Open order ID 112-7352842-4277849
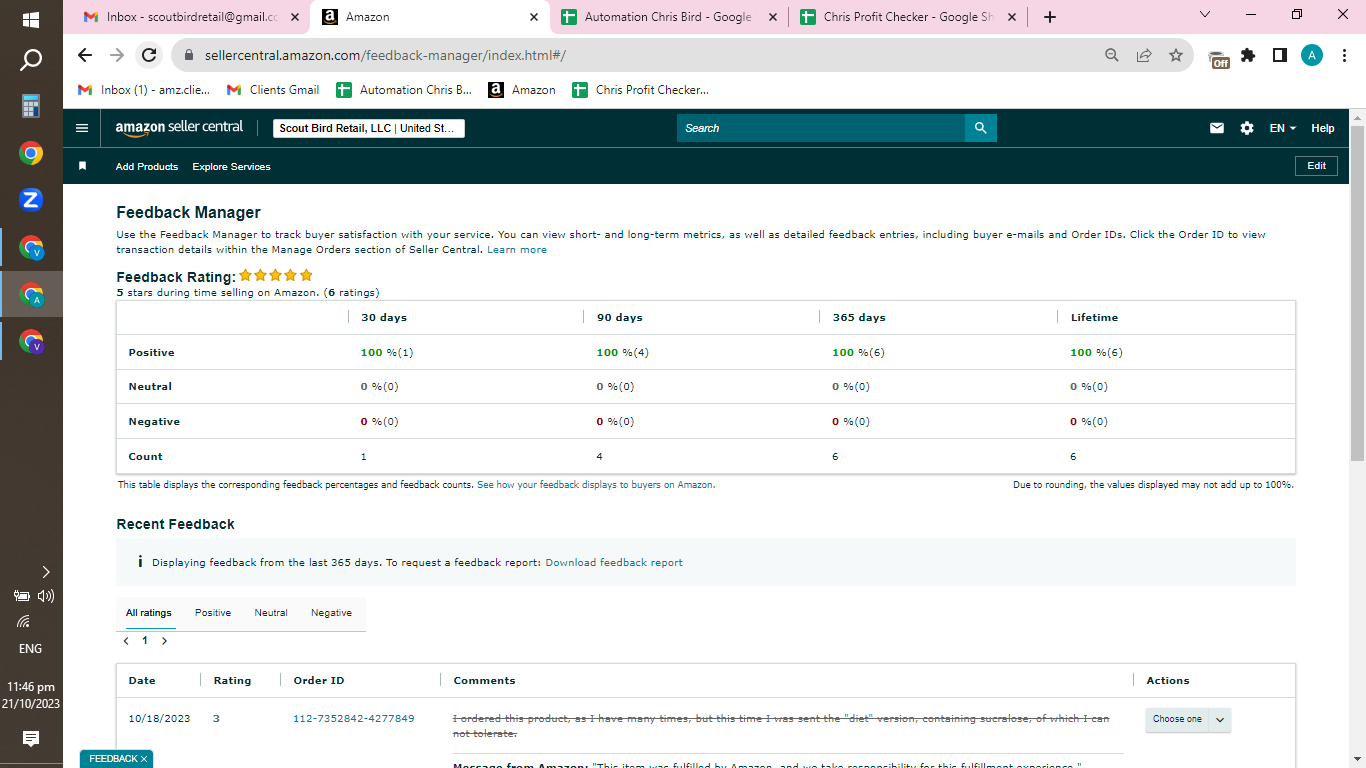 pyautogui.click(x=354, y=719)
